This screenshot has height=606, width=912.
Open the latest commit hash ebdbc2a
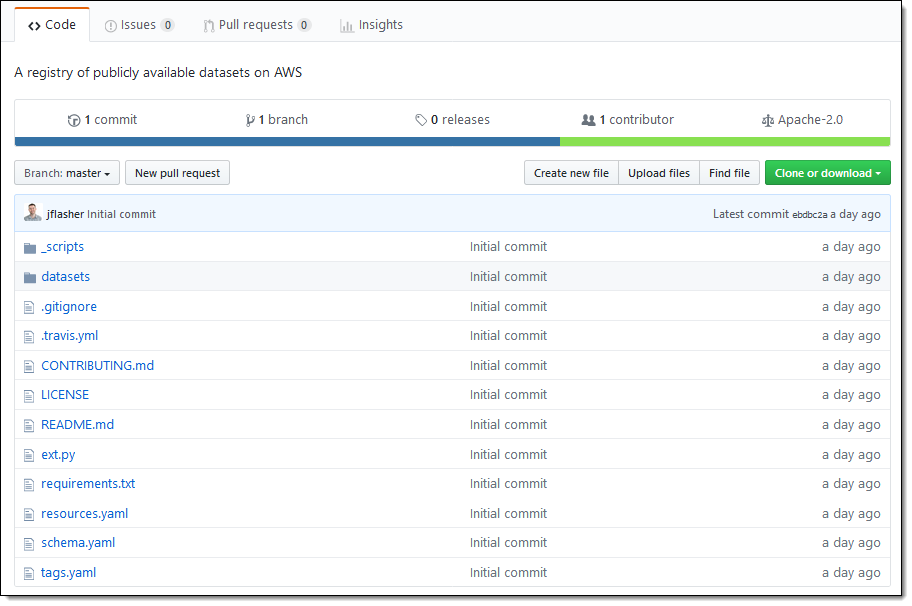click(810, 214)
